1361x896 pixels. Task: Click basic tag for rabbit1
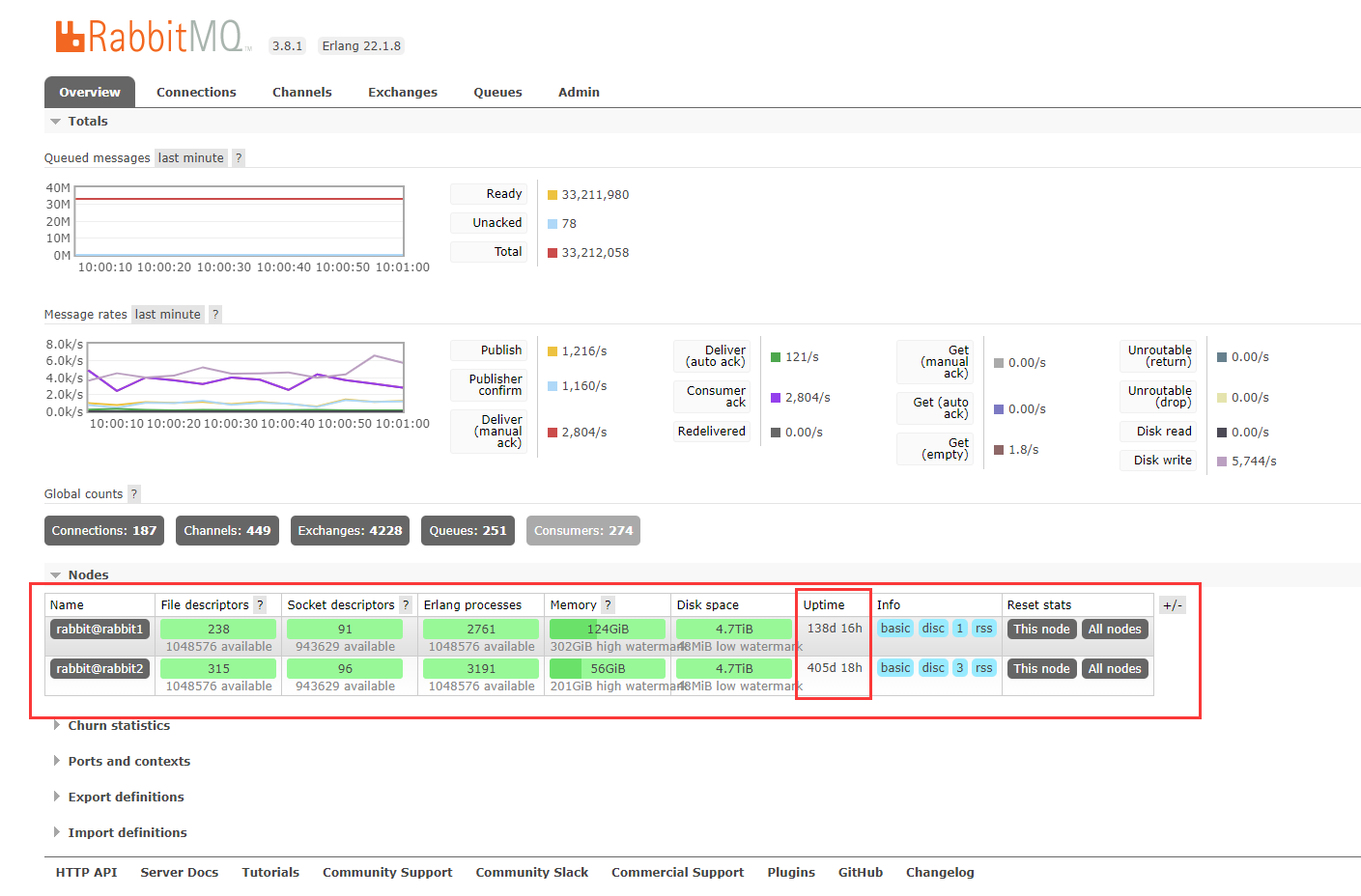coord(895,629)
